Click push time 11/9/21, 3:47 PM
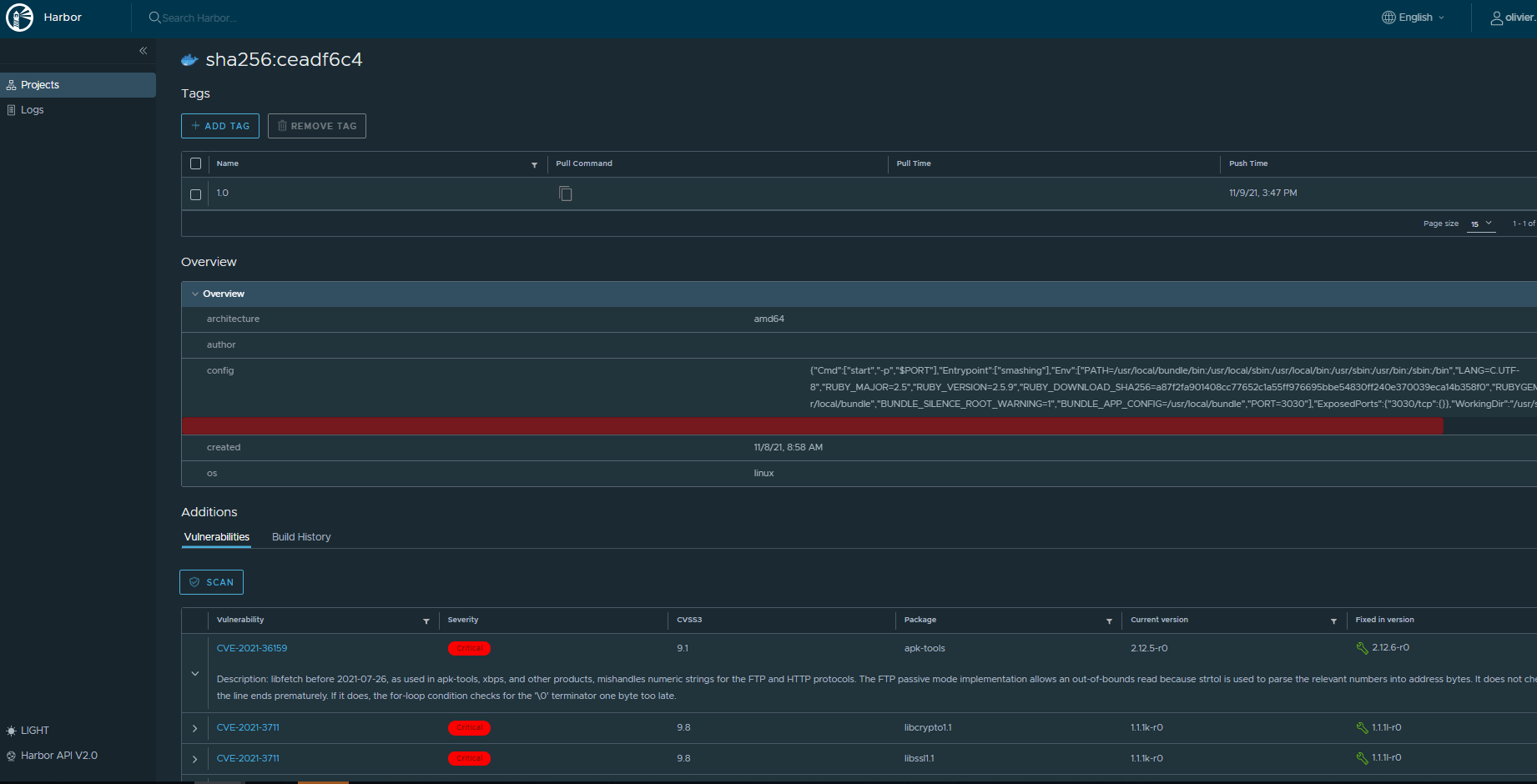Screen dimensions: 1537x784 point(1263,193)
